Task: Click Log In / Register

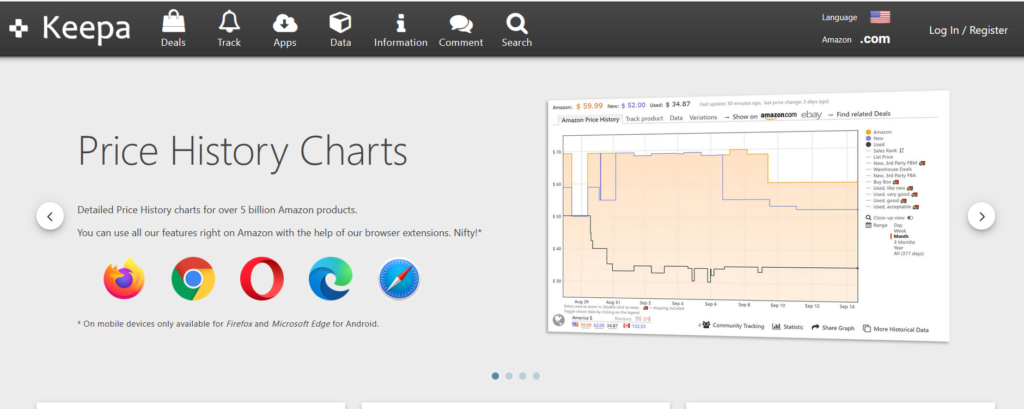Action: coord(968,30)
